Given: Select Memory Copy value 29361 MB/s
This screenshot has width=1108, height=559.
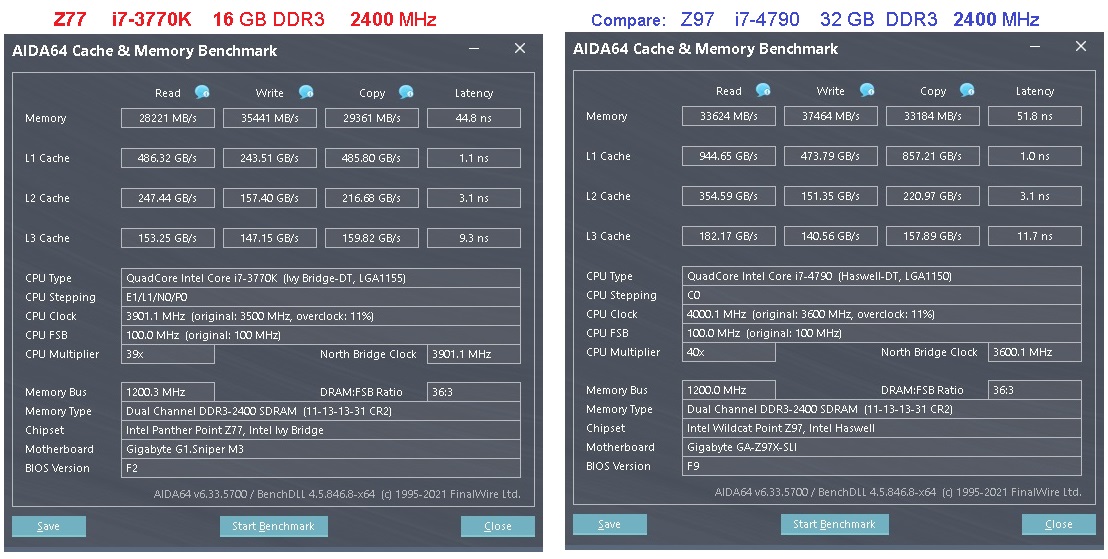Looking at the screenshot, I should pyautogui.click(x=372, y=118).
